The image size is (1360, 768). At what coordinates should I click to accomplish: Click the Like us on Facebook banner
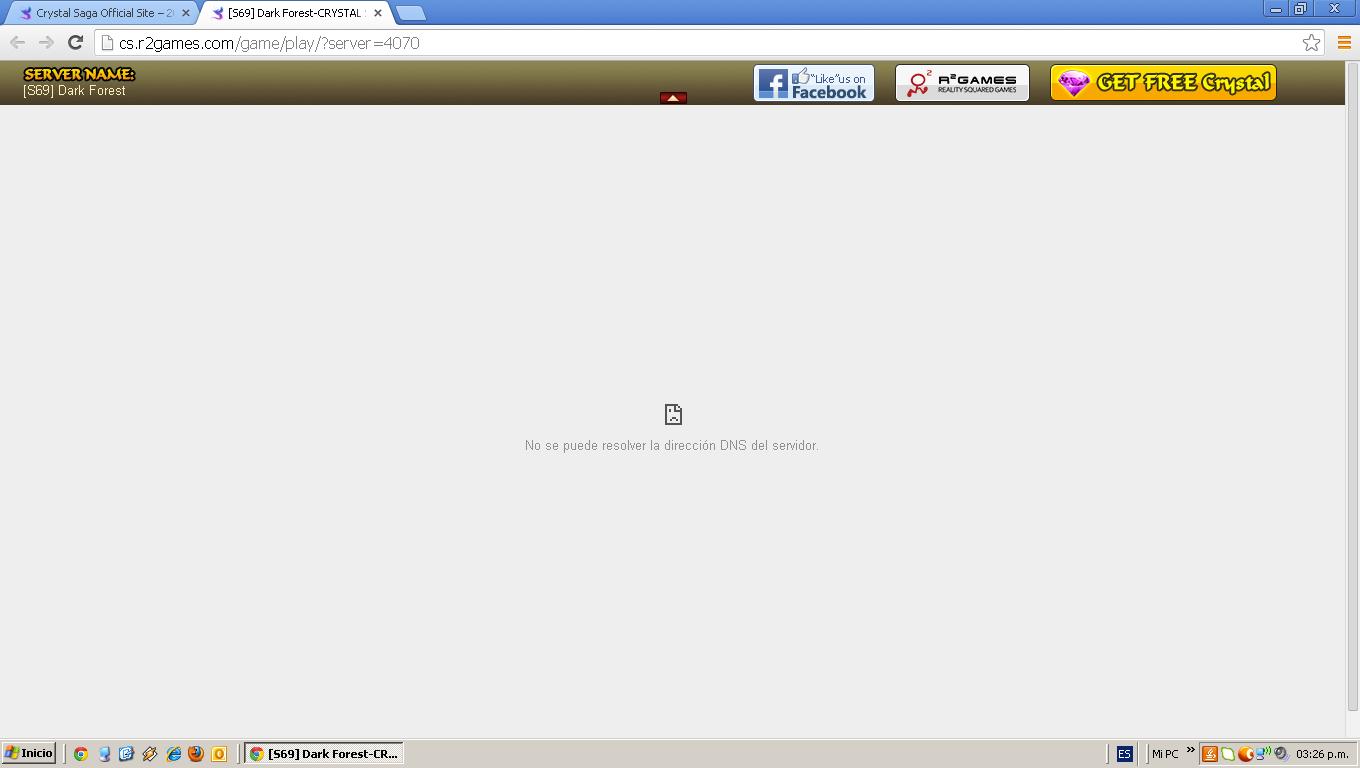(813, 83)
